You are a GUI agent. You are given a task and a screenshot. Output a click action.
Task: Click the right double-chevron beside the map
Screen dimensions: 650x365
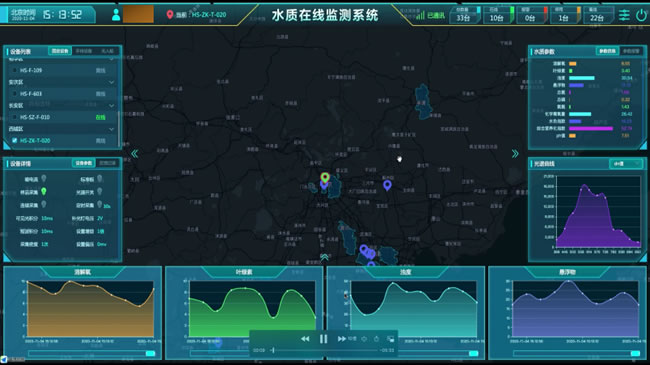[515, 154]
